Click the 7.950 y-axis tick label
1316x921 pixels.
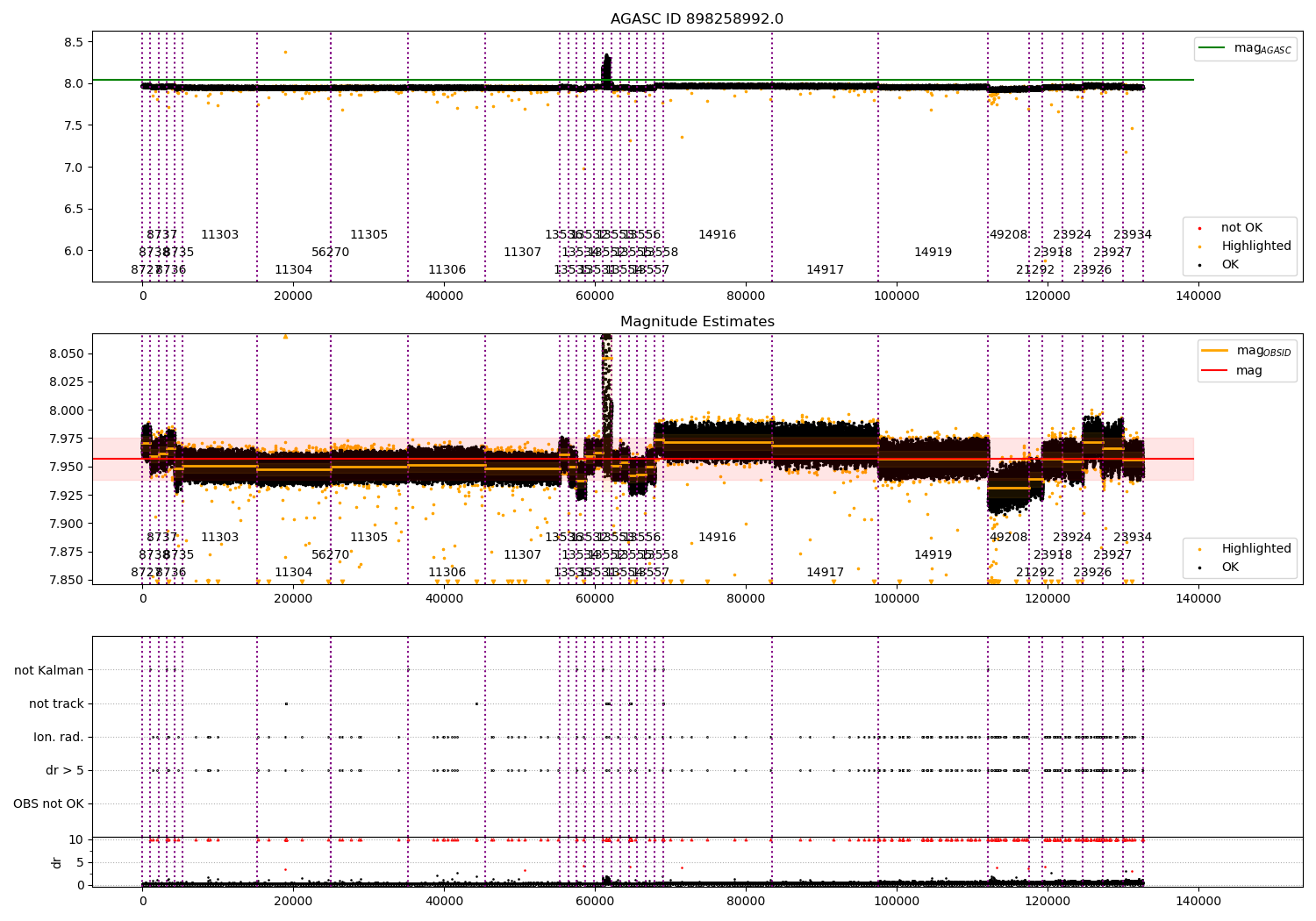point(67,467)
